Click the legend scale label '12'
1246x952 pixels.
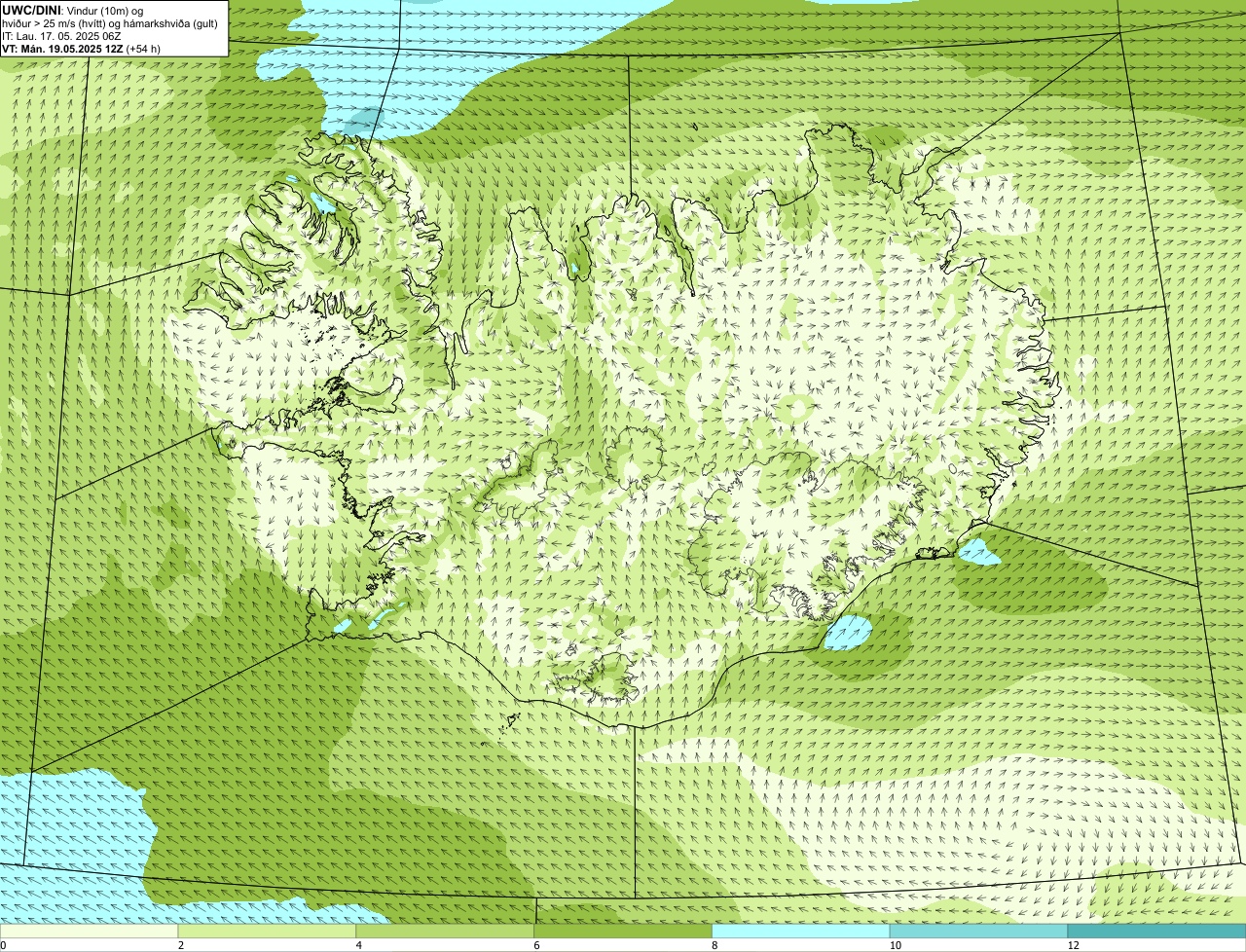(x=1073, y=945)
